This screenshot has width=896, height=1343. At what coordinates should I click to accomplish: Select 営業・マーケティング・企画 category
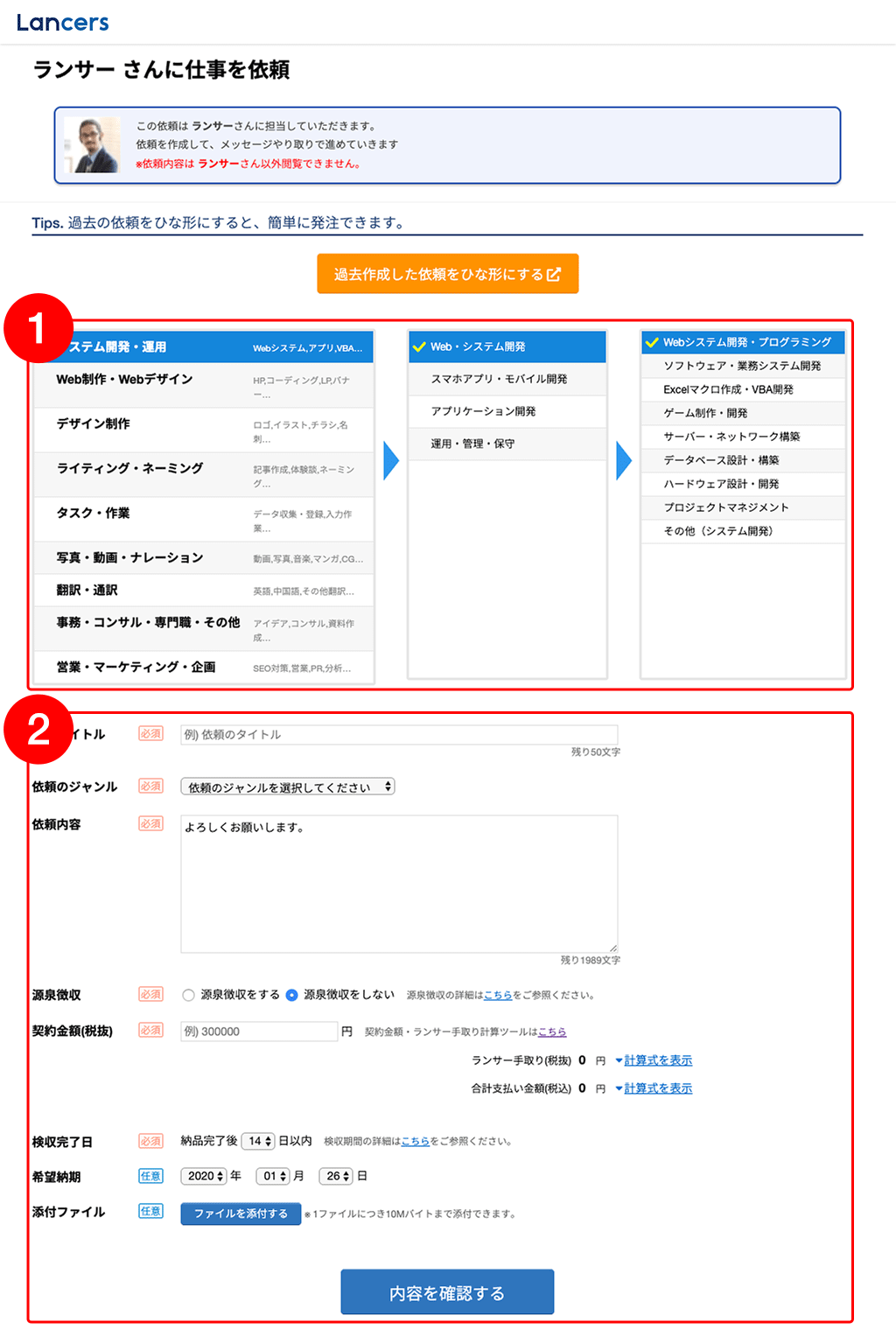click(204, 667)
